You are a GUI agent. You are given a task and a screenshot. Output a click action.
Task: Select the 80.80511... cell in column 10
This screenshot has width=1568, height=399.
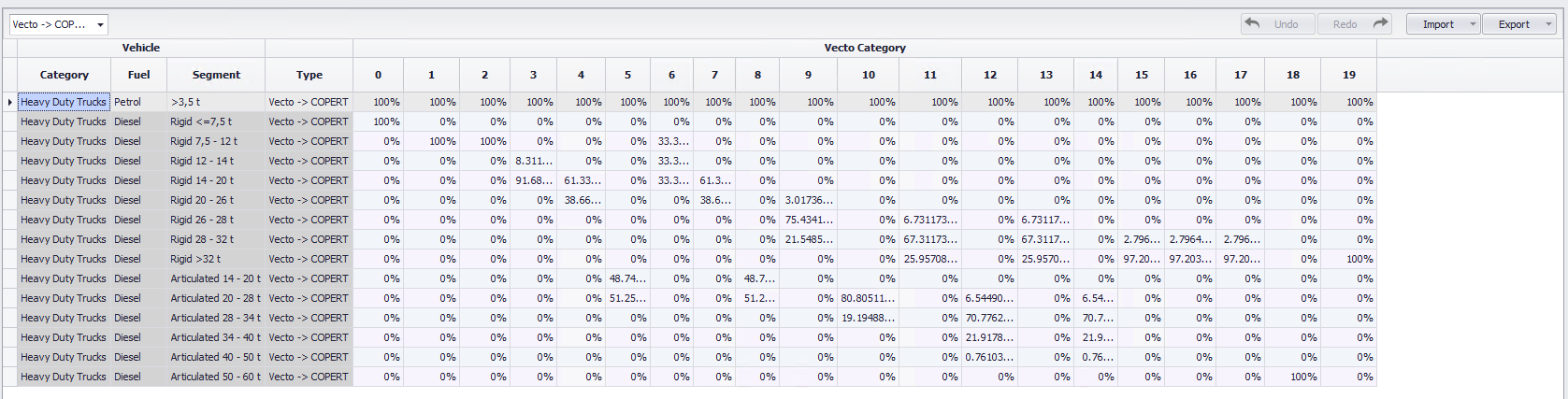tap(868, 298)
